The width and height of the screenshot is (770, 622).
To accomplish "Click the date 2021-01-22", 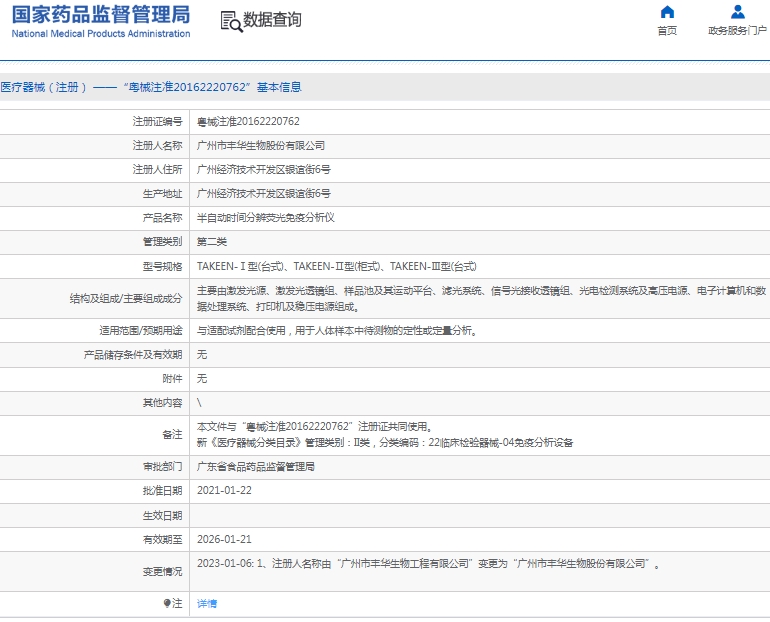I will pyautogui.click(x=224, y=490).
